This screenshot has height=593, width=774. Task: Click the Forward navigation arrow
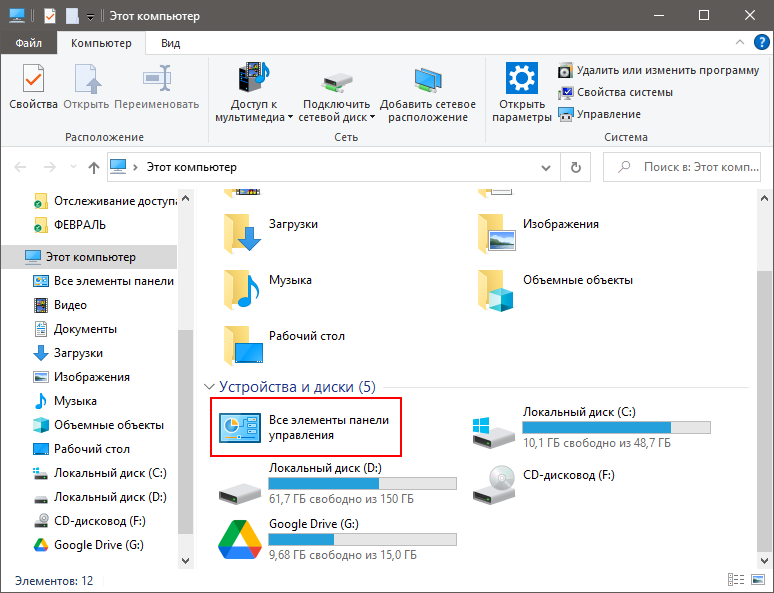49,167
